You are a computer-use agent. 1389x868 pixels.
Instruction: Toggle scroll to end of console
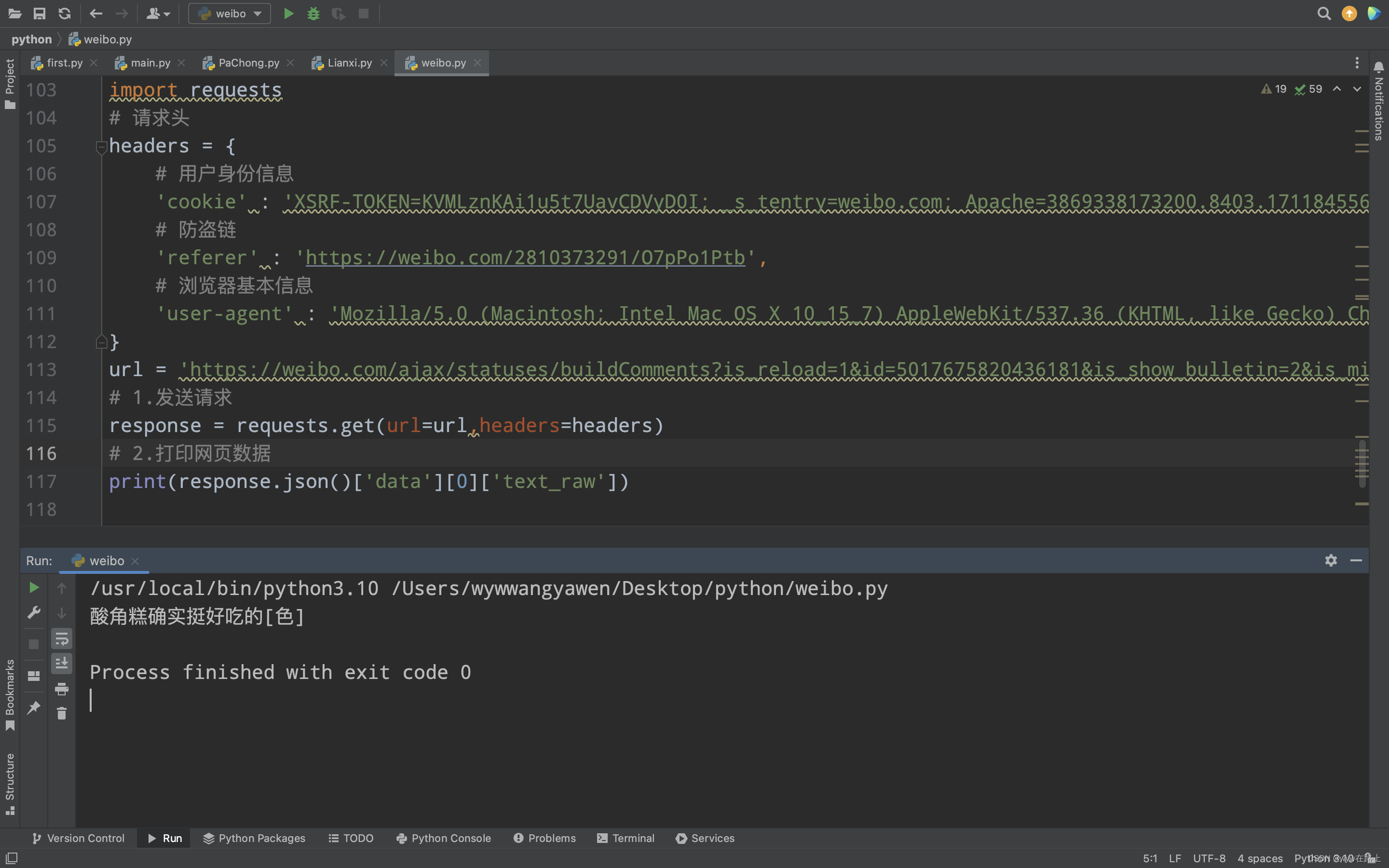tap(61, 663)
